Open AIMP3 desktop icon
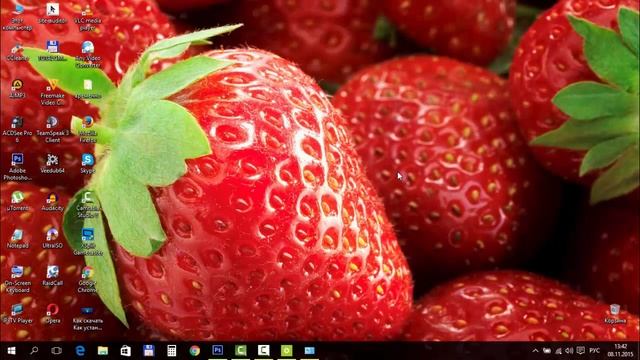This screenshot has width=640, height=360. [x=17, y=89]
